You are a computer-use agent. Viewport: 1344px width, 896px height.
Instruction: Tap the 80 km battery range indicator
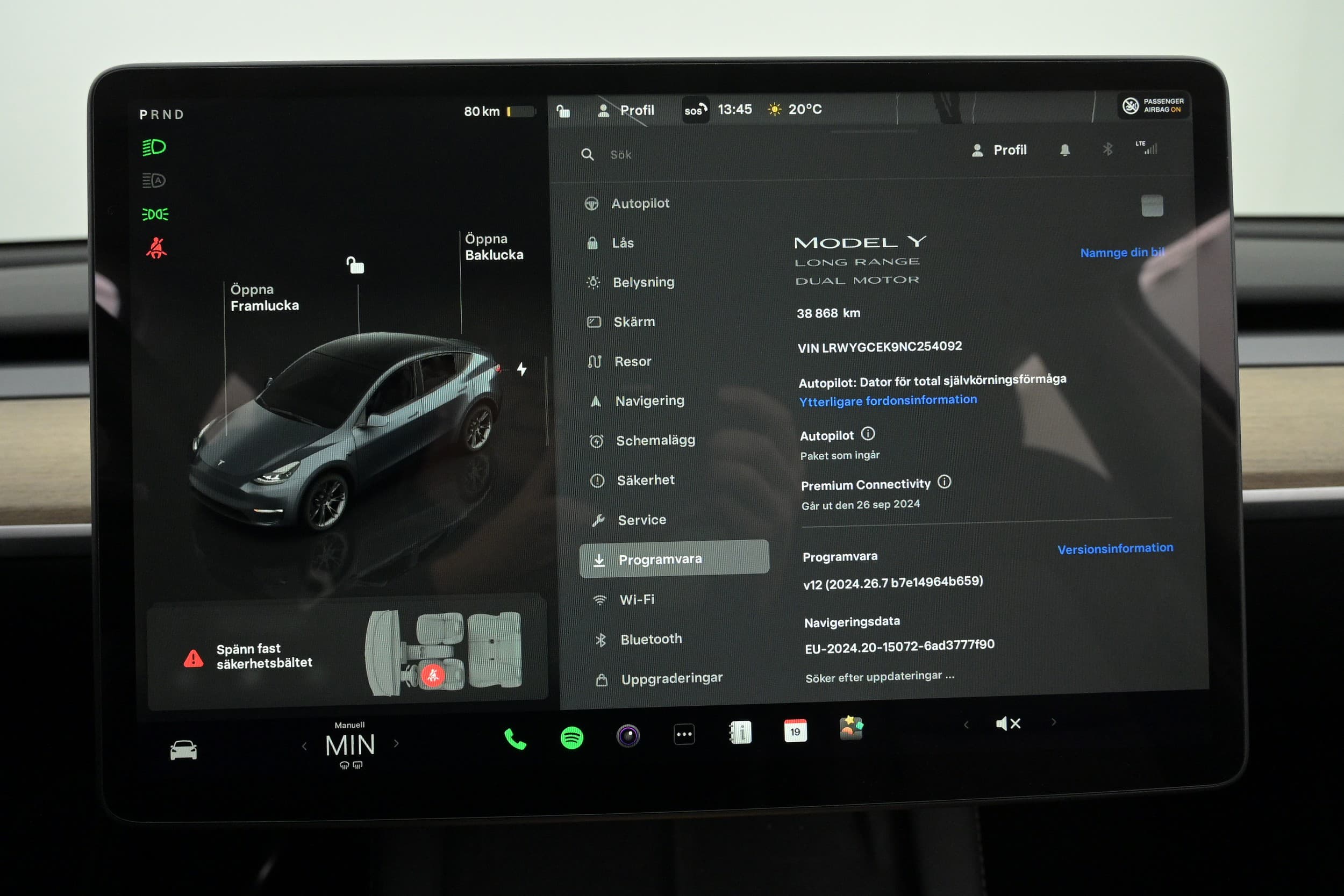[499, 111]
